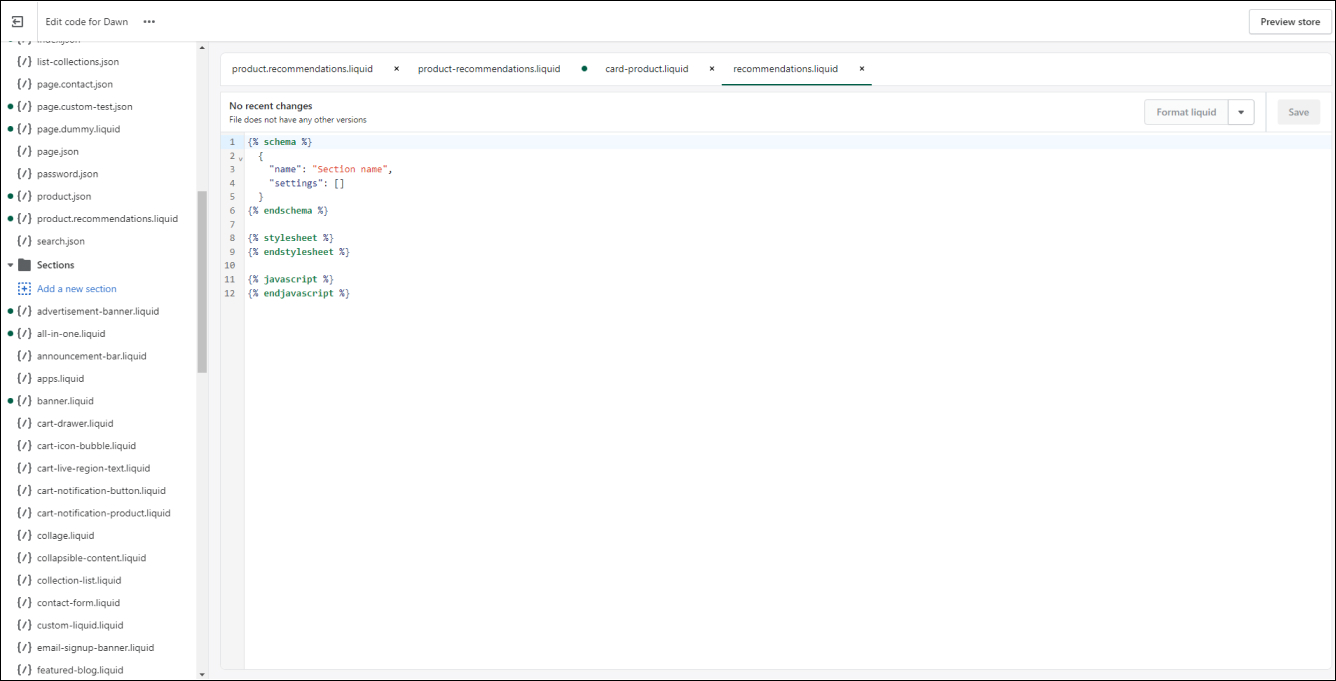Open page.custom-test.json file
The width and height of the screenshot is (1336, 681).
coord(85,107)
